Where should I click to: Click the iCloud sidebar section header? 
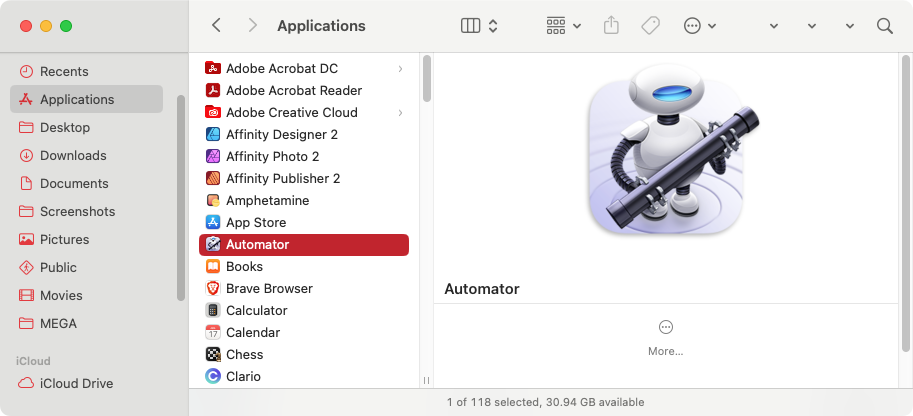pyautogui.click(x=33, y=361)
